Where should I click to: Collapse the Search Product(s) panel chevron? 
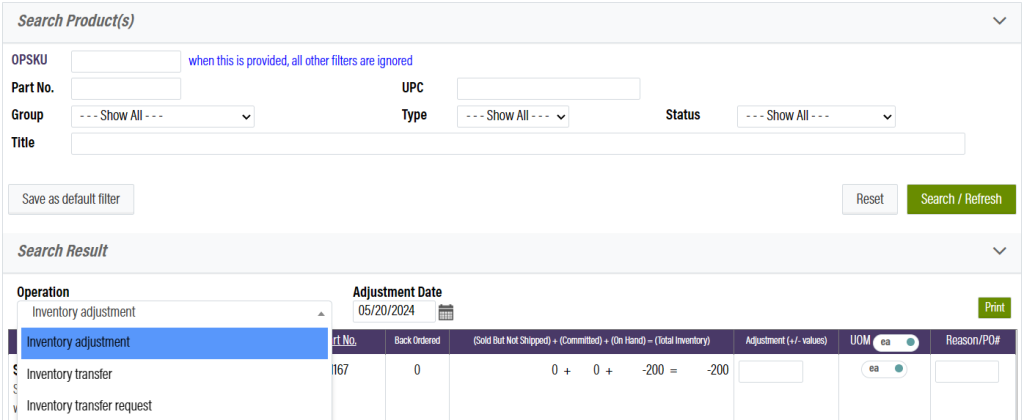tap(998, 20)
